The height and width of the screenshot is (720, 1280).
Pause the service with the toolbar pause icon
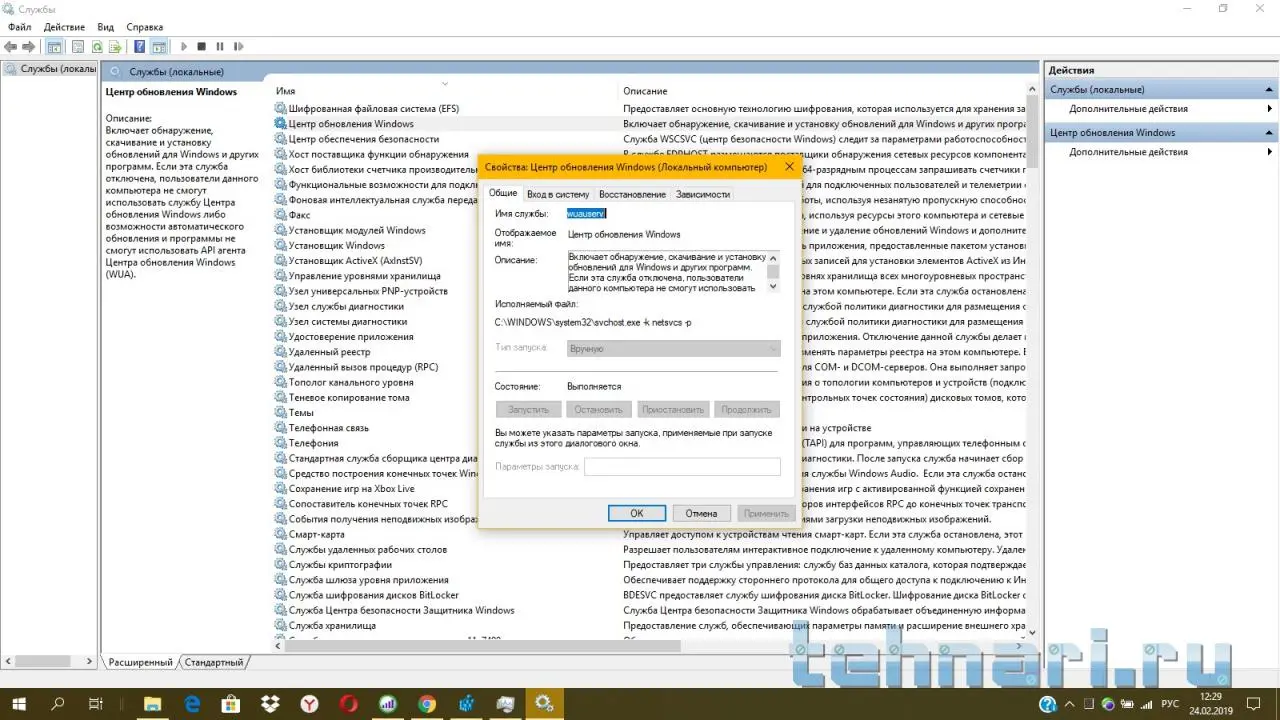tap(219, 46)
